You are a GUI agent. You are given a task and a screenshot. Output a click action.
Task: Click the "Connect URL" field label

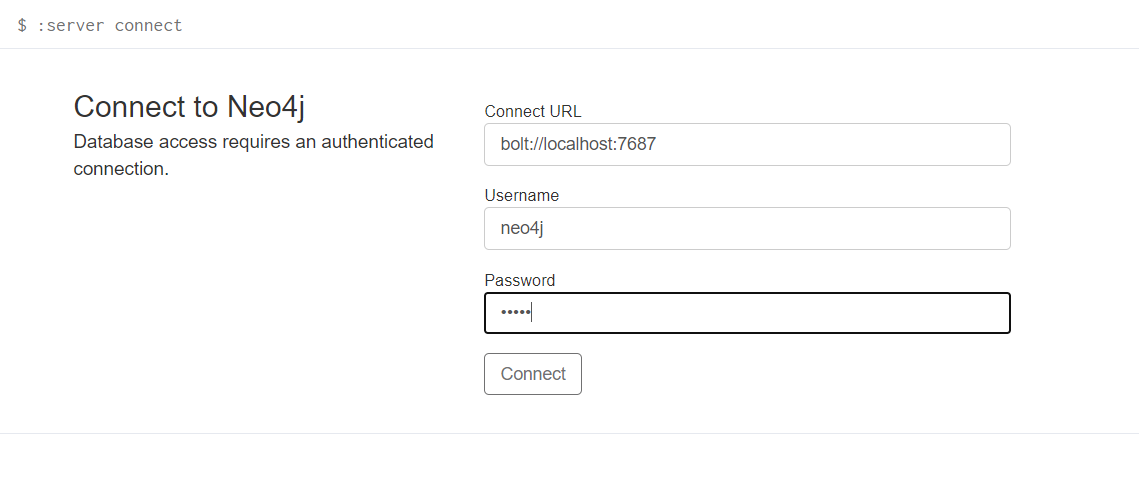point(532,111)
